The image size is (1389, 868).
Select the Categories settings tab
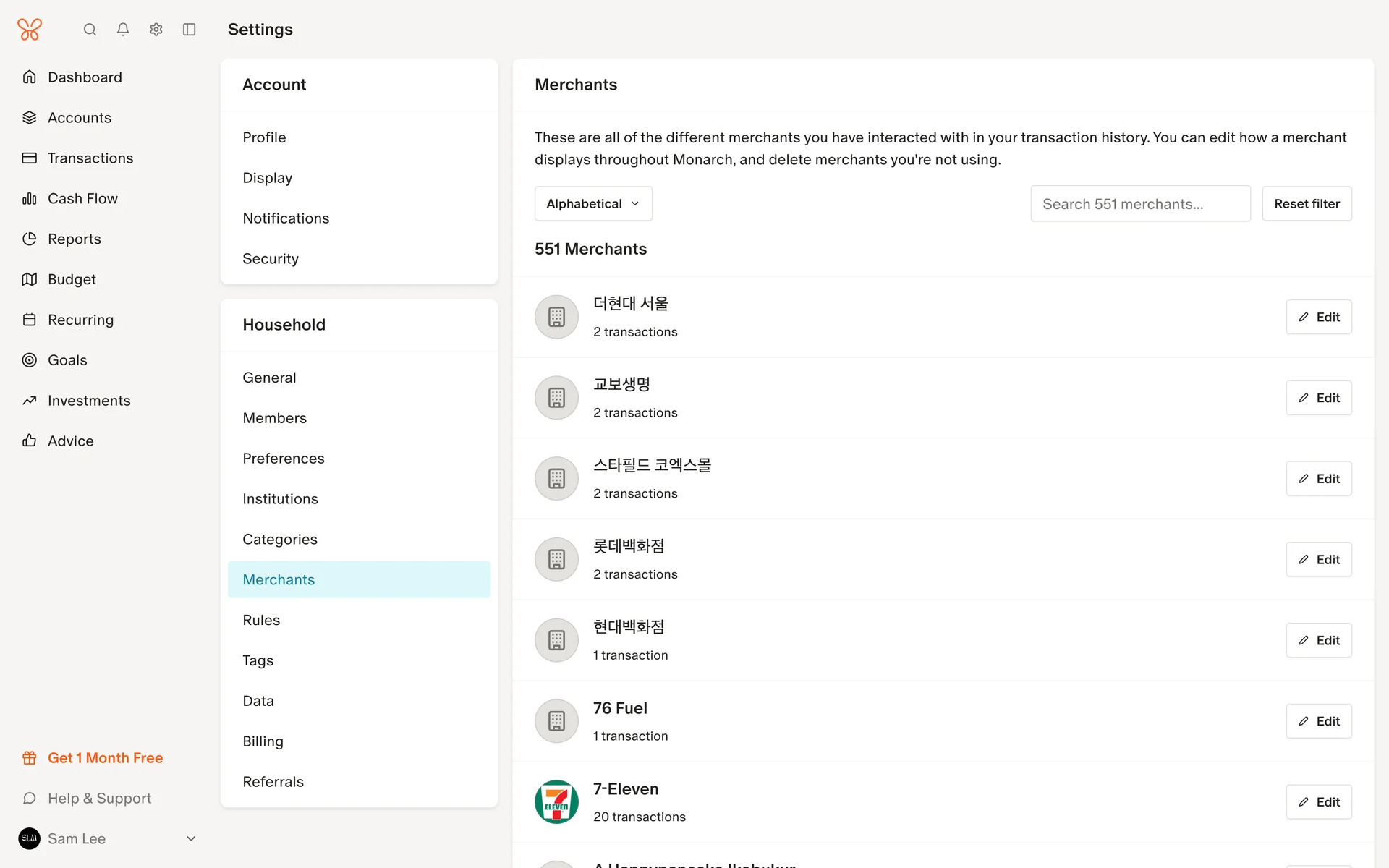[x=280, y=540]
